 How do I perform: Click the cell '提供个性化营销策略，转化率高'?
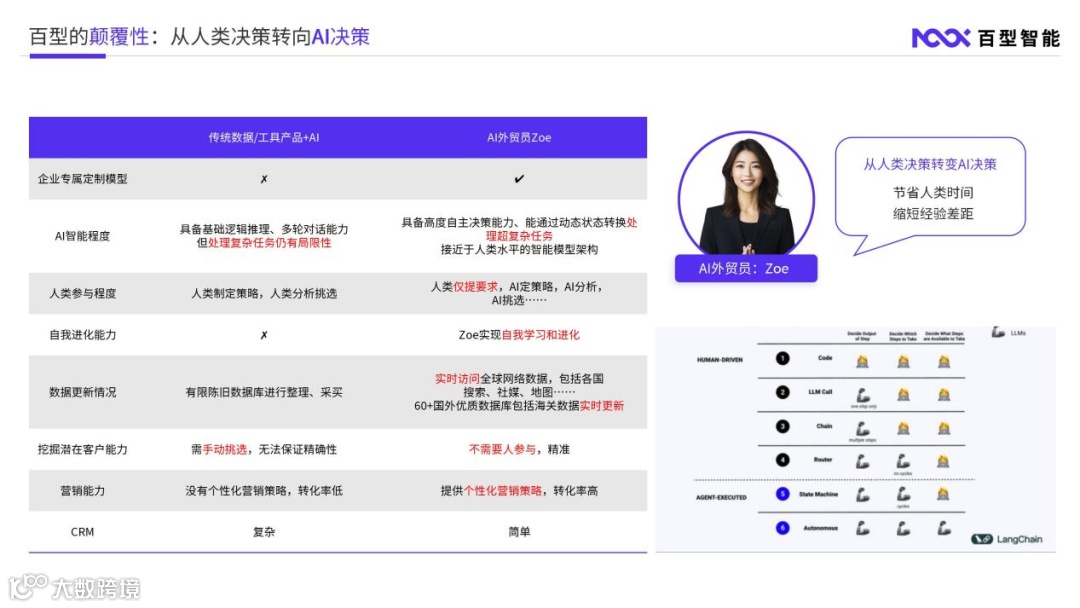coord(519,491)
